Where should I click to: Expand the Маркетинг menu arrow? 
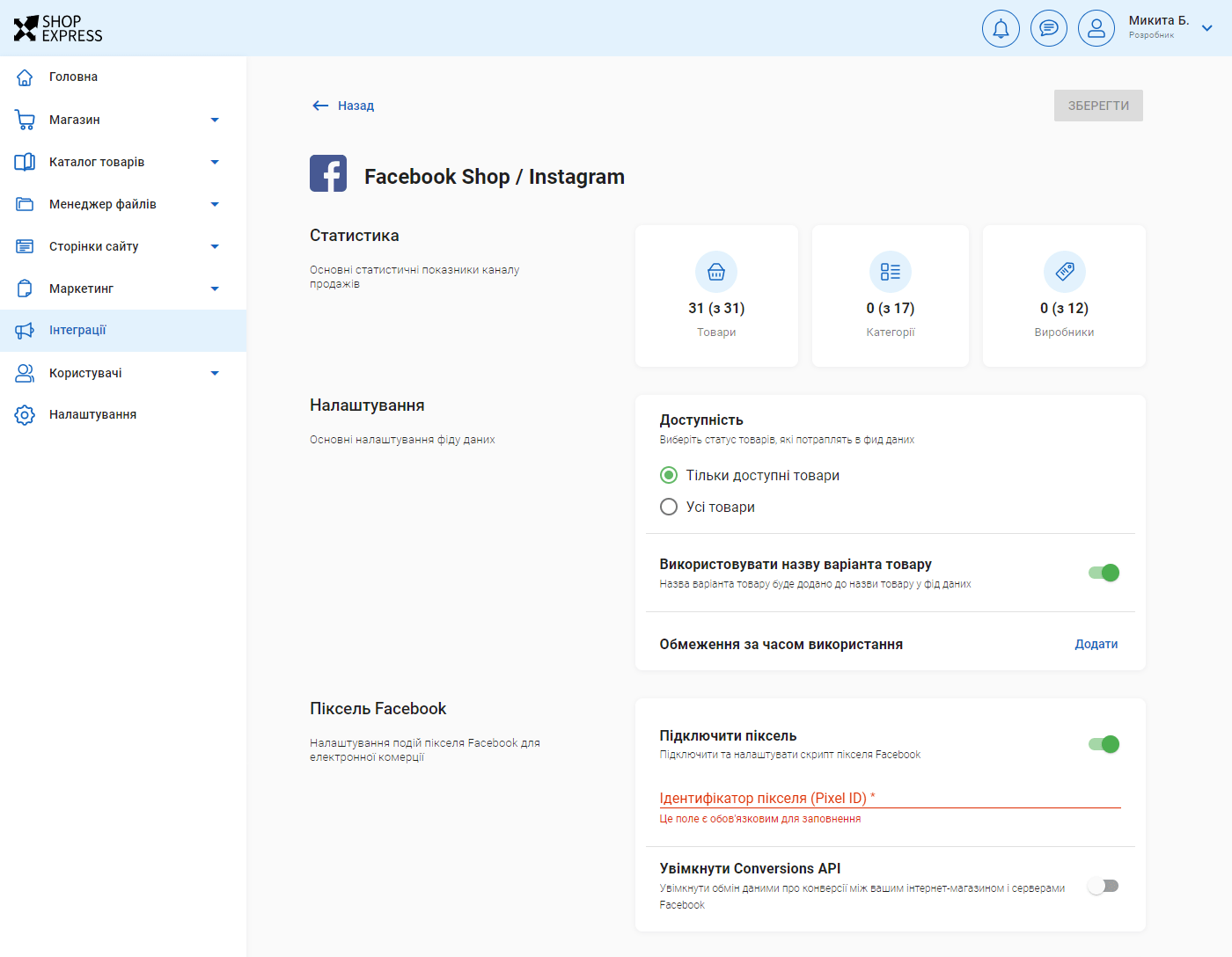pyautogui.click(x=215, y=289)
